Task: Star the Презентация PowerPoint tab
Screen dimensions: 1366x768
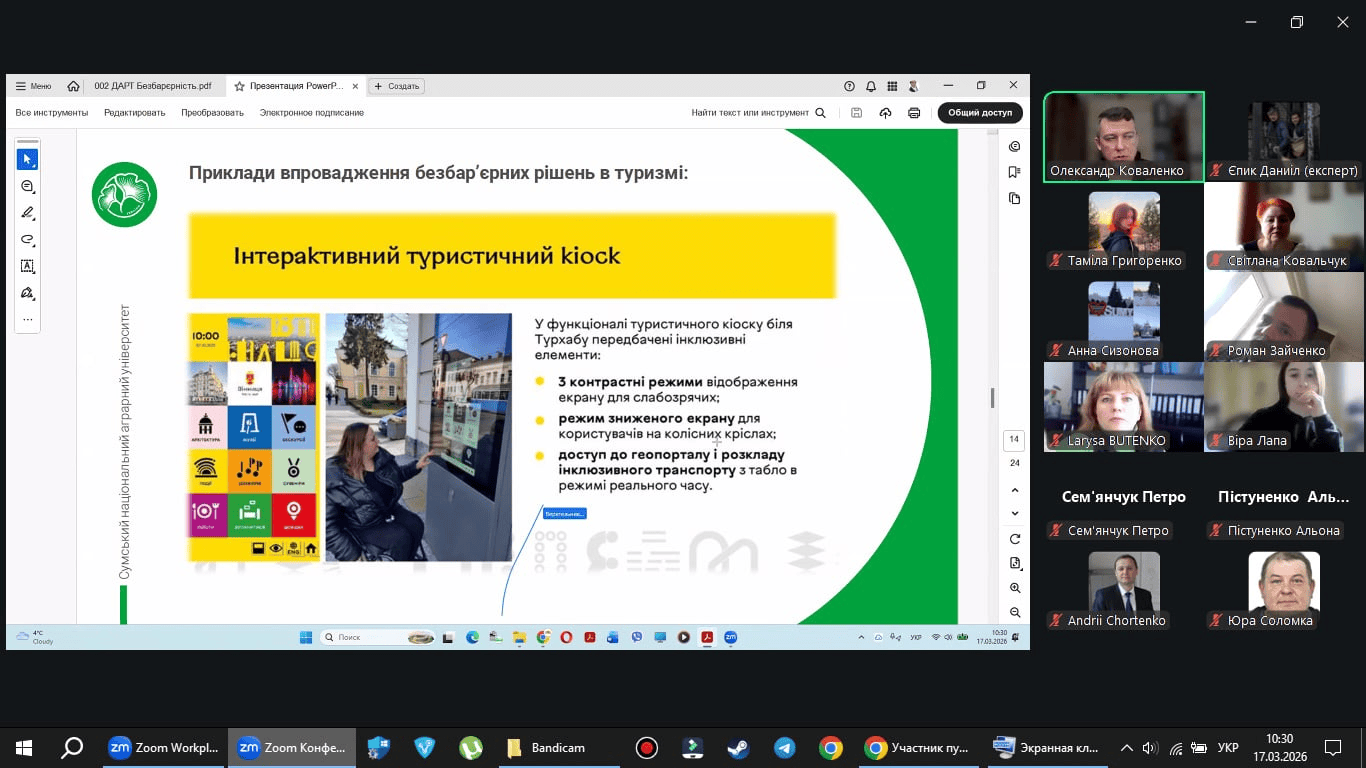Action: 239,87
